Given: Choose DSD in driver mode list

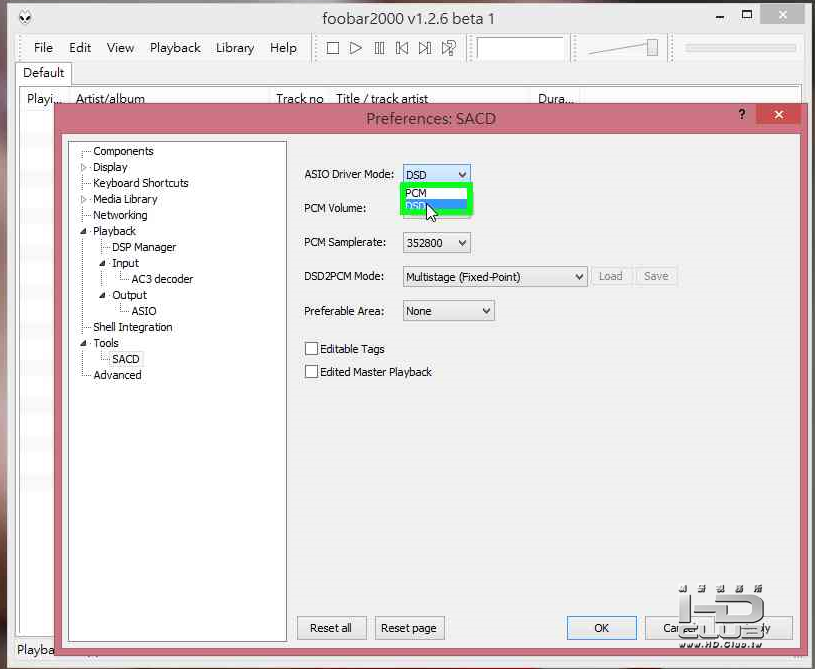Looking at the screenshot, I should tap(436, 205).
